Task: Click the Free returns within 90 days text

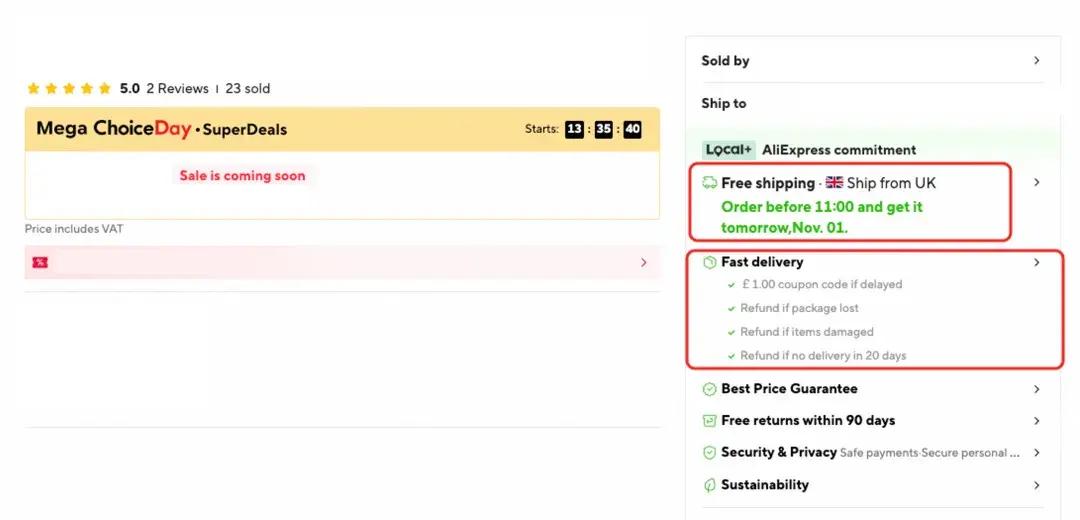Action: pos(808,421)
